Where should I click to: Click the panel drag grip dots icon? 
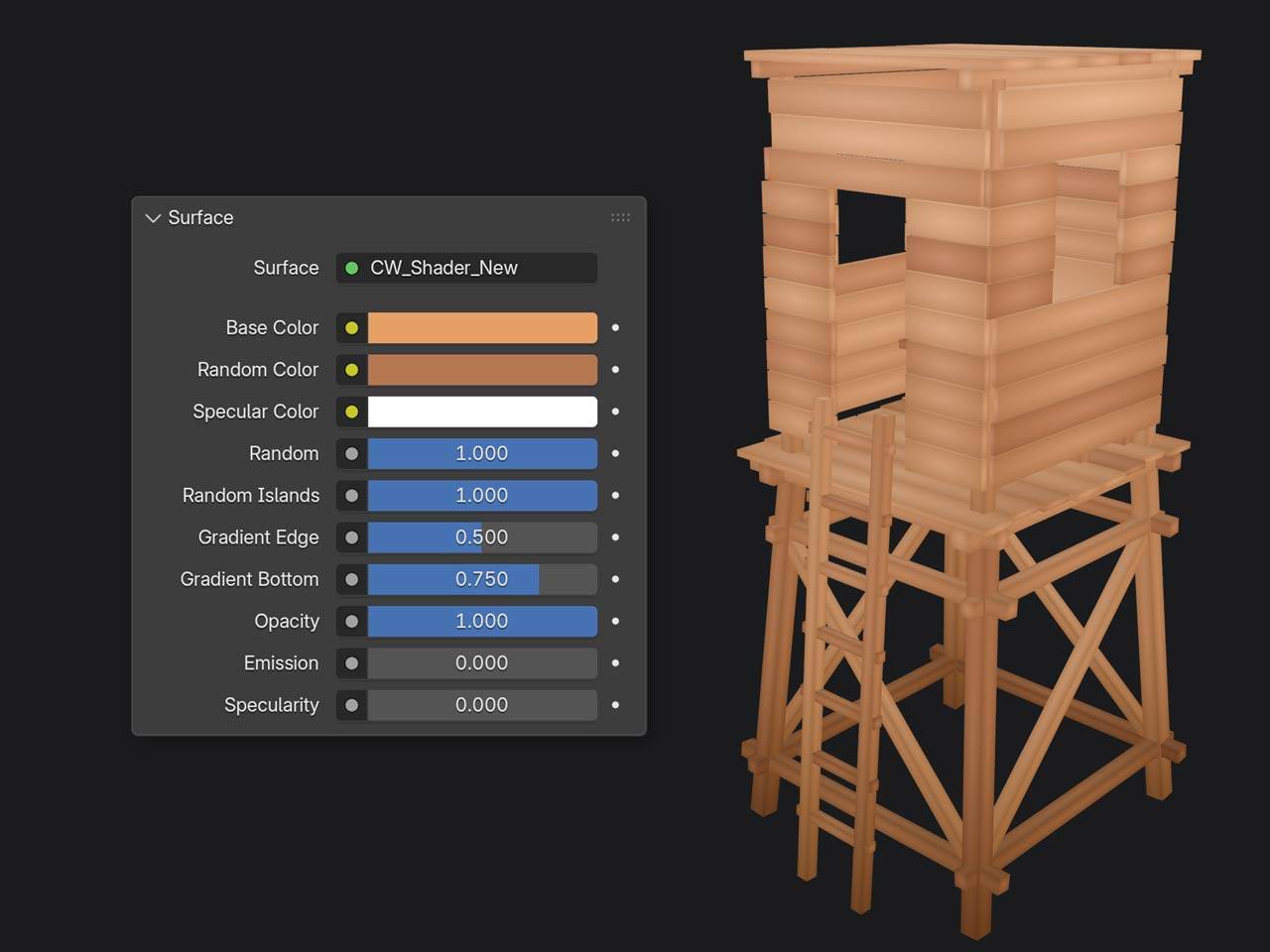[x=620, y=217]
